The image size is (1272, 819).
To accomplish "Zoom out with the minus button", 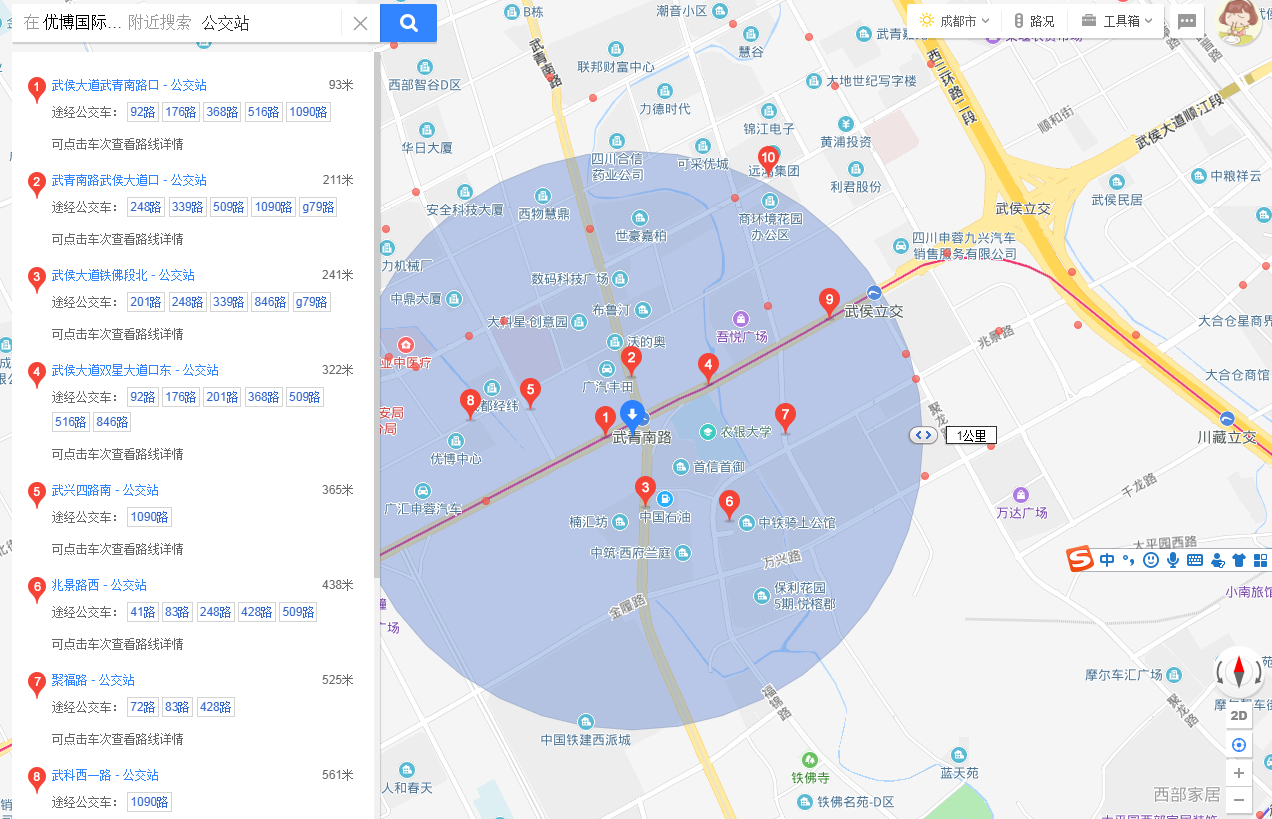I will 1239,800.
